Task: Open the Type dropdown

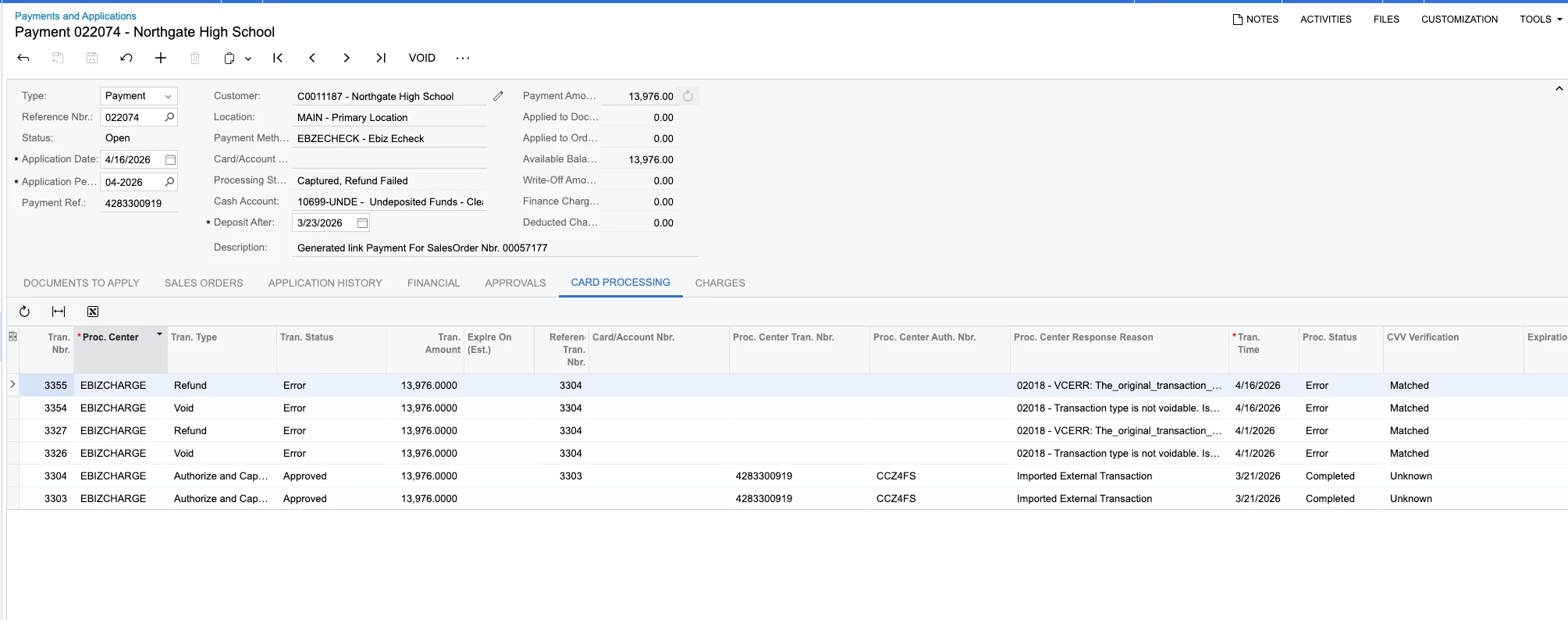Action: (168, 96)
